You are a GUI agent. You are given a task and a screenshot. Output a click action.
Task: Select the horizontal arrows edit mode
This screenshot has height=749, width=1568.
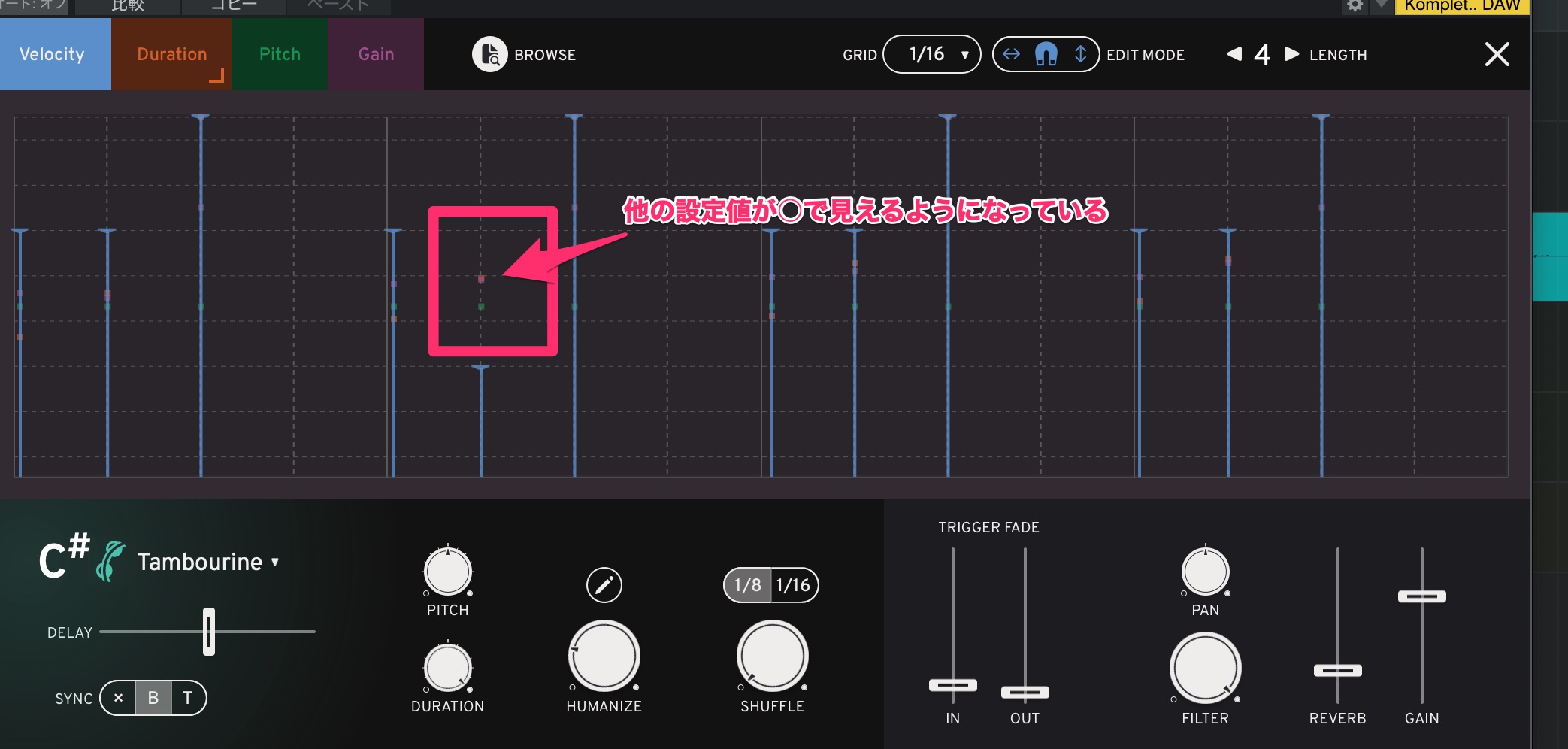coord(1012,54)
